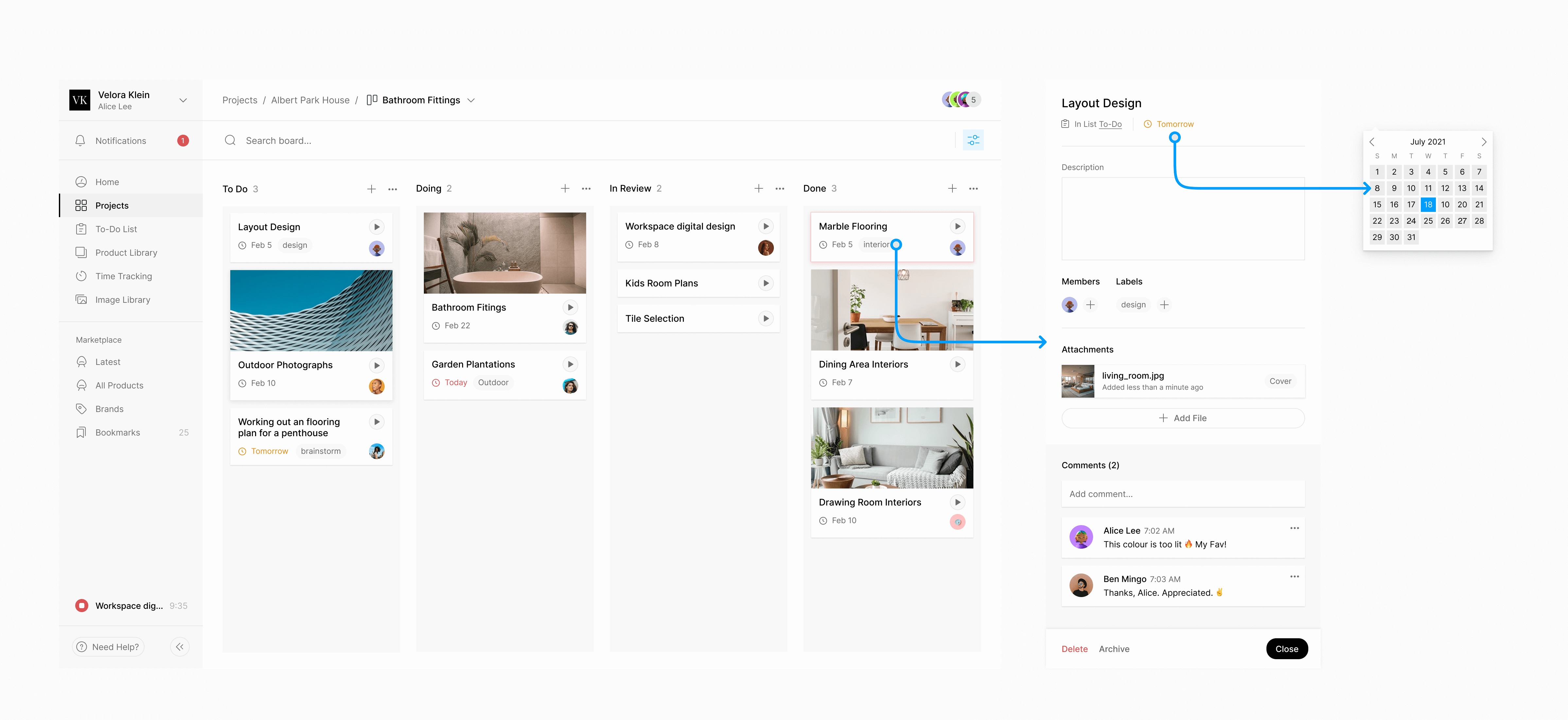Screen dimensions: 1568x720
Task: Start timer on Tile Selection card
Action: coord(766,318)
